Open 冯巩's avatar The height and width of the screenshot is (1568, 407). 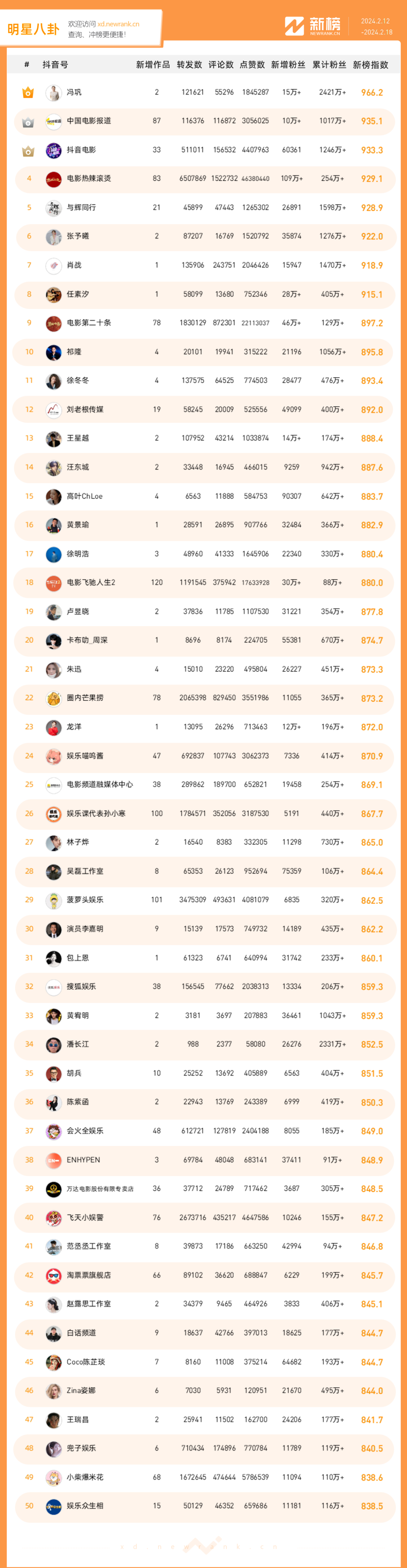click(x=54, y=92)
